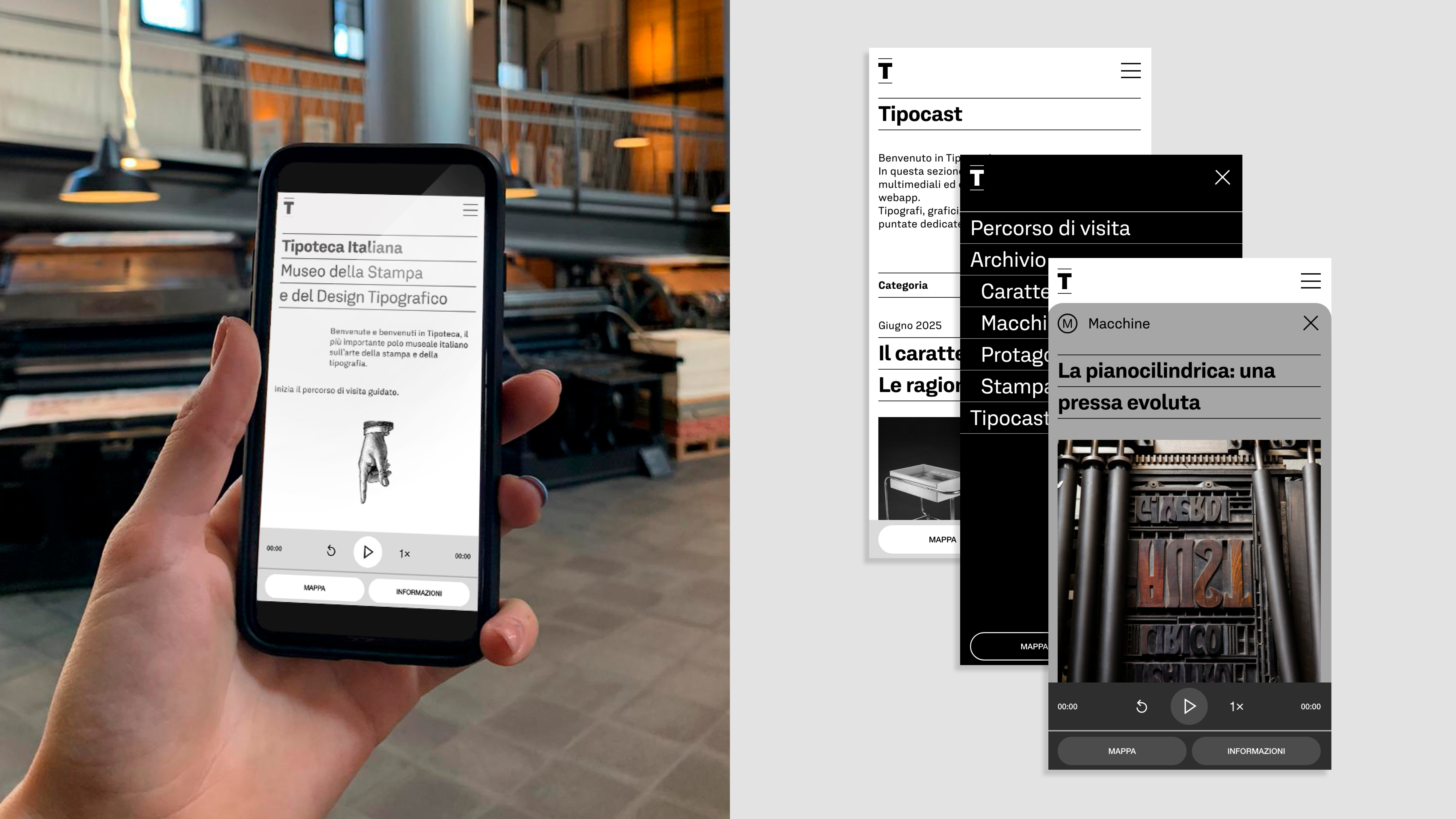Open Tipocast entry in black menu
The image size is (1456, 819).
click(x=1008, y=418)
